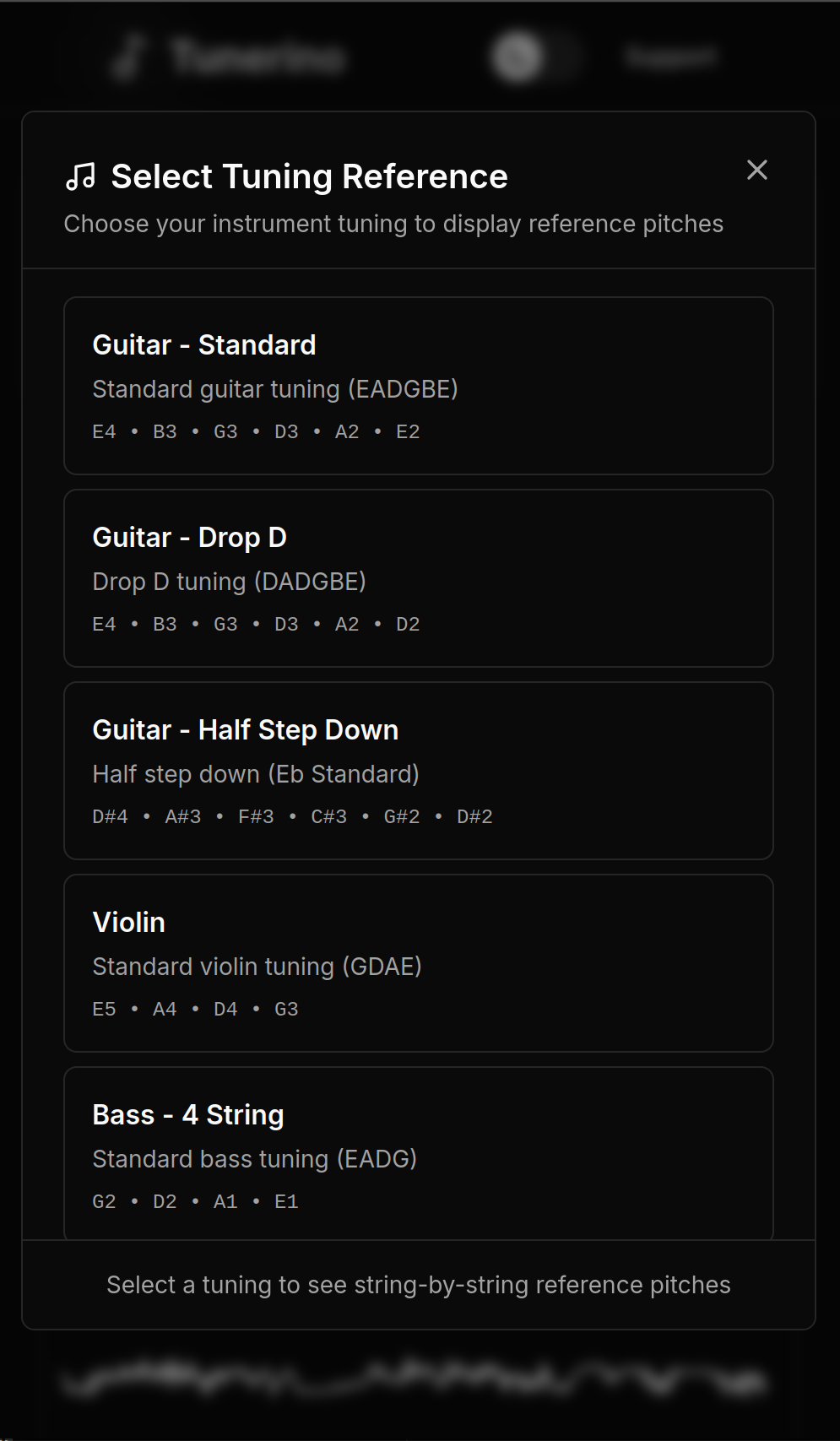
Task: Select the standard Violin tuning option
Action: [419, 962]
